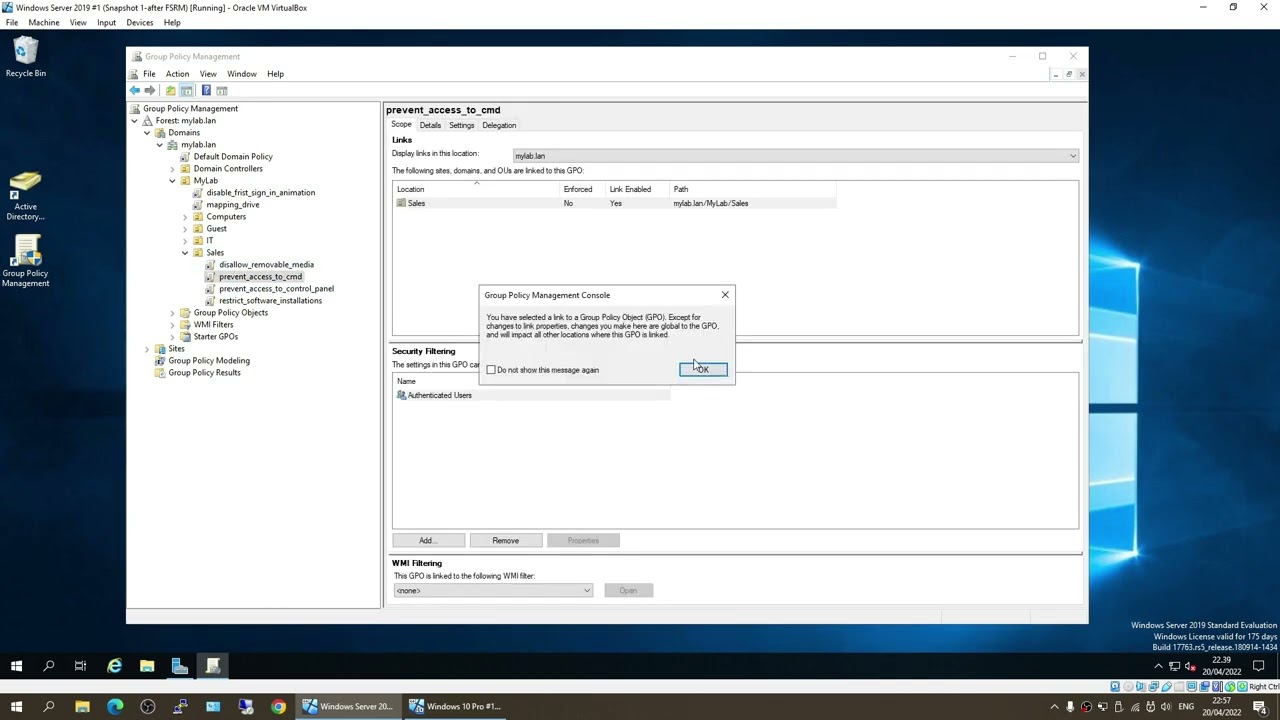Open host File Explorer taskbar icon
This screenshot has width=1280, height=720.
point(82,707)
